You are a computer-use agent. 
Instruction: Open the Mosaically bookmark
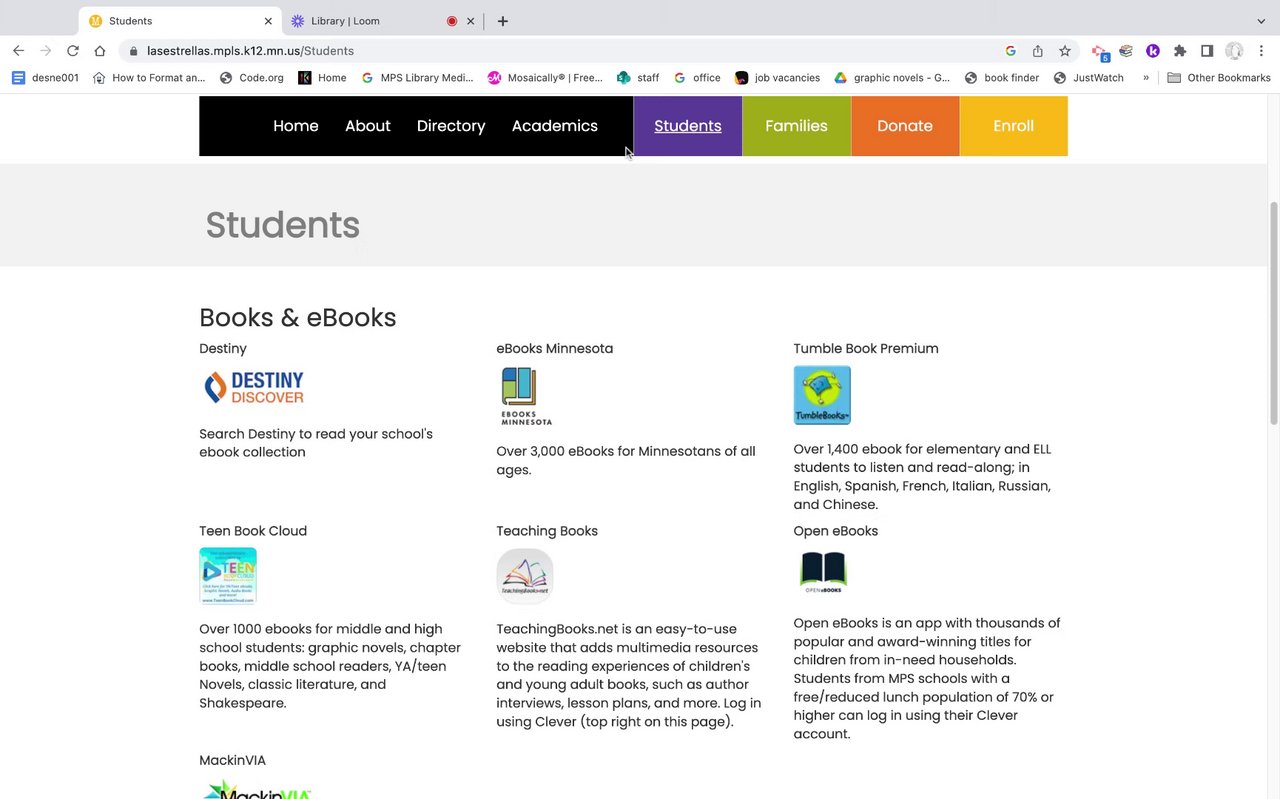pos(545,78)
